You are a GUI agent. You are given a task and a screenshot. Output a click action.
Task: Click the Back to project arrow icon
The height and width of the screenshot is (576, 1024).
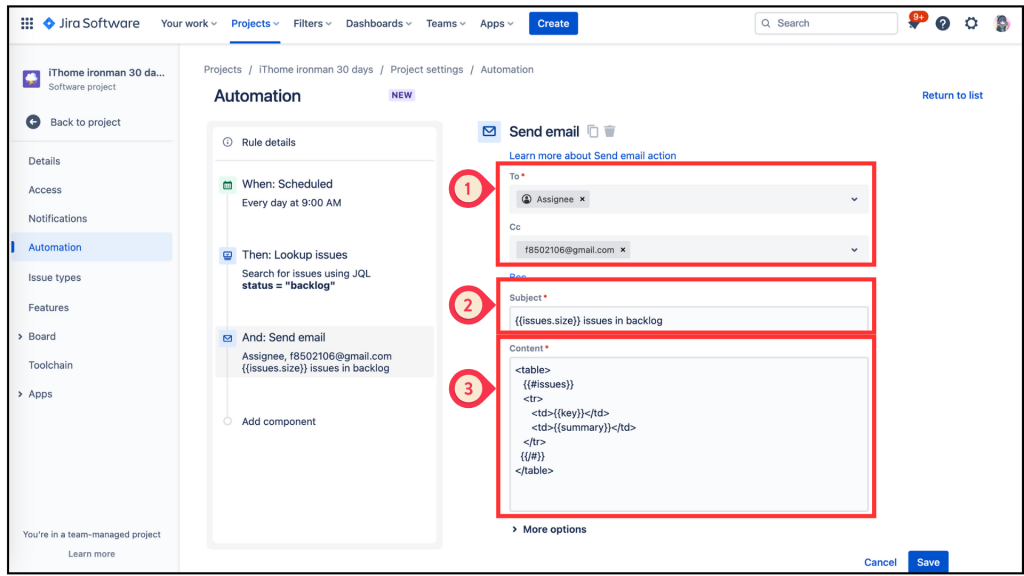(33, 122)
